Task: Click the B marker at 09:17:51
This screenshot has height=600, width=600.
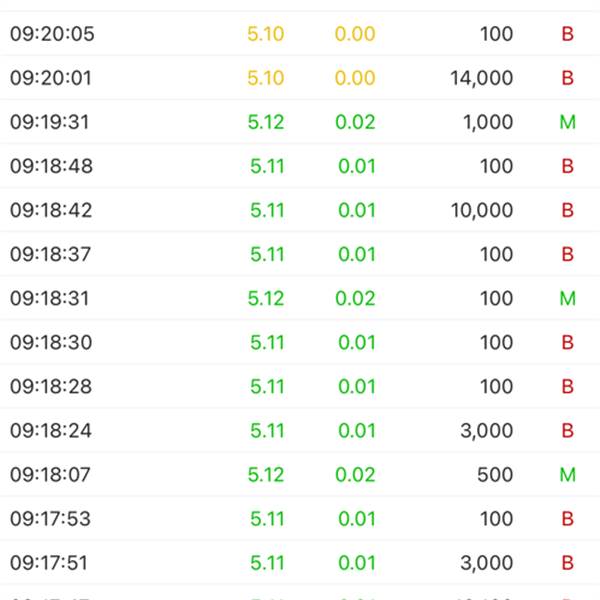Action: click(x=567, y=562)
